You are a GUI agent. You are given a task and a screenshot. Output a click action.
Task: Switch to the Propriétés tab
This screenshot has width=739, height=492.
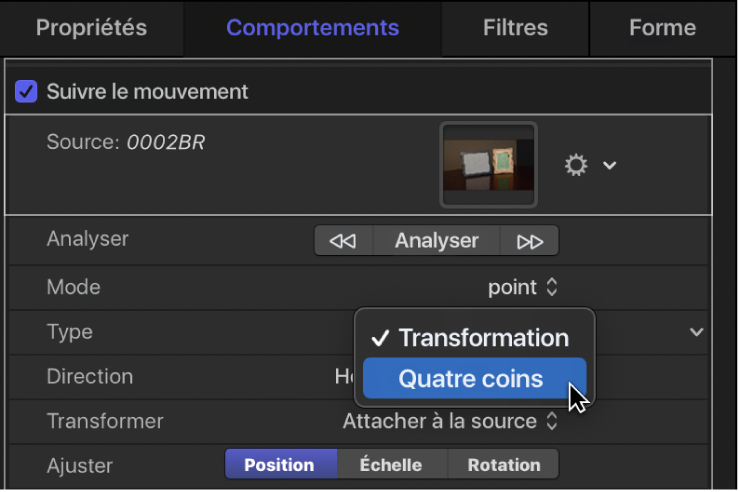click(91, 28)
